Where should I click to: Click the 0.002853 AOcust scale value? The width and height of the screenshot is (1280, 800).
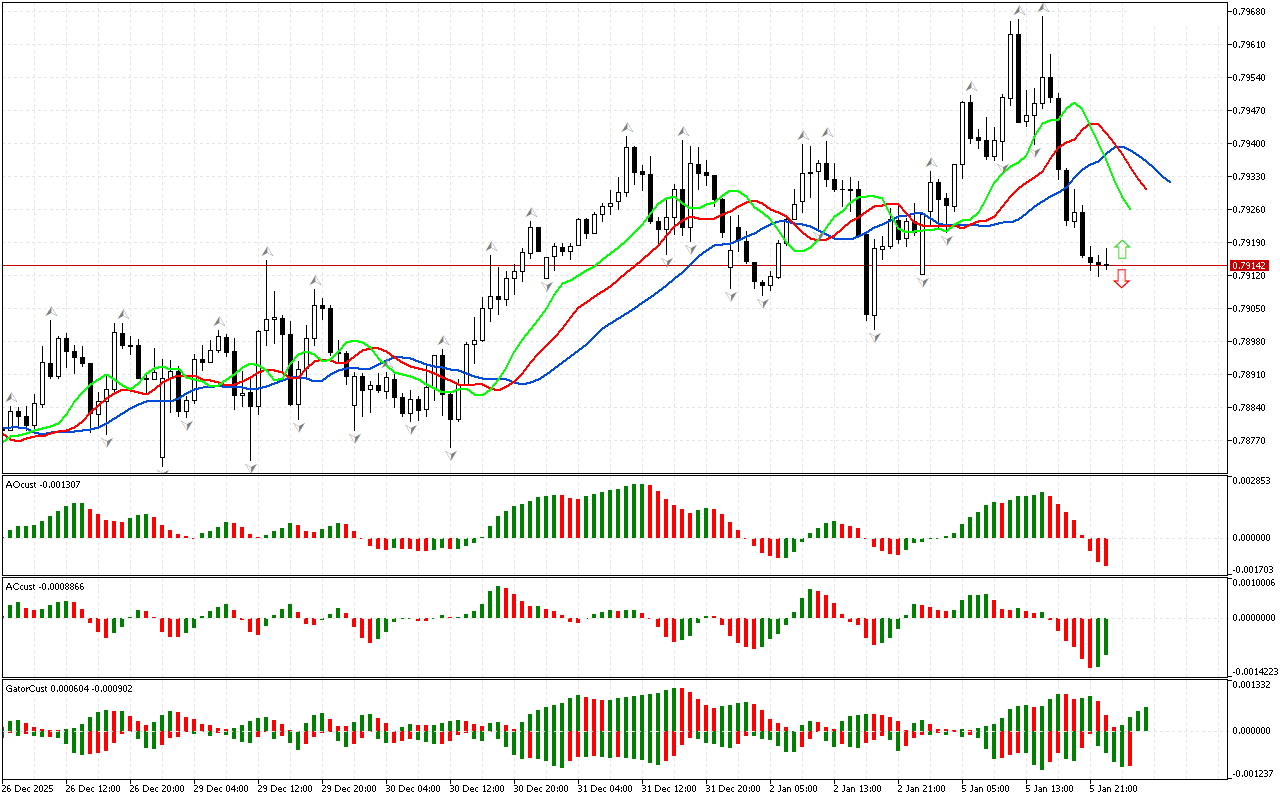click(x=1253, y=481)
